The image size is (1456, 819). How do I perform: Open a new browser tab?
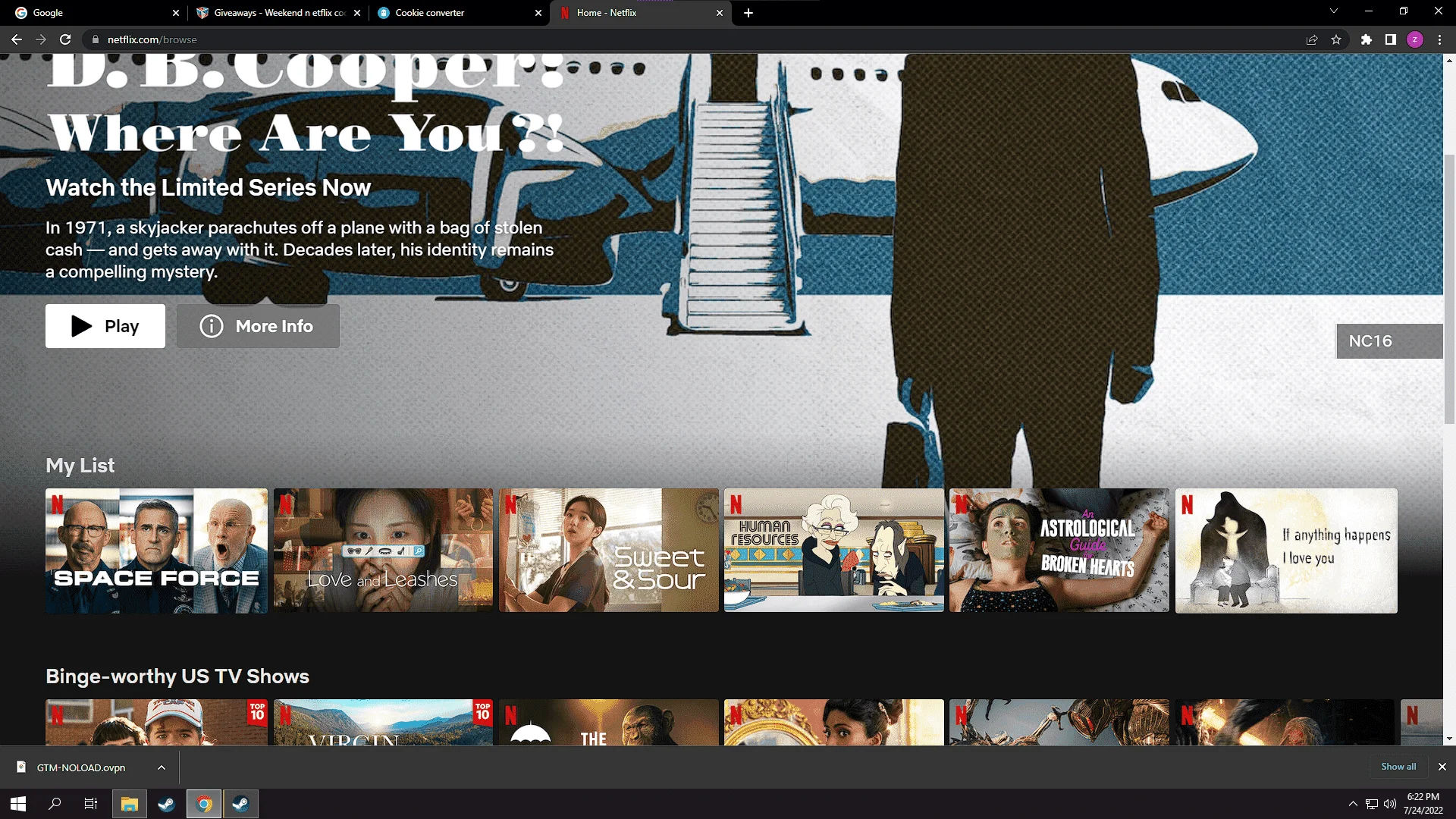[x=748, y=13]
